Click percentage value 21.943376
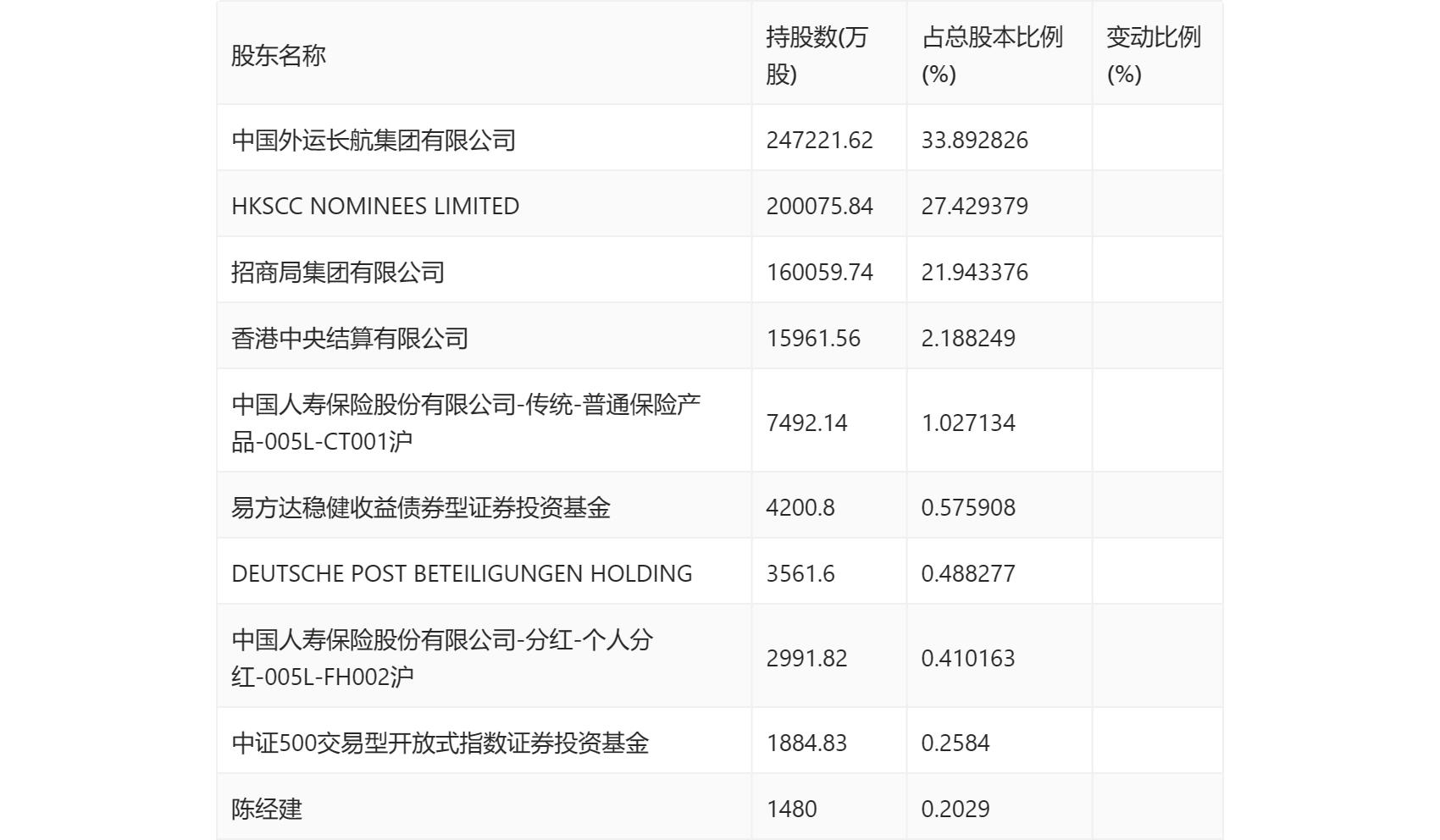 pos(975,272)
